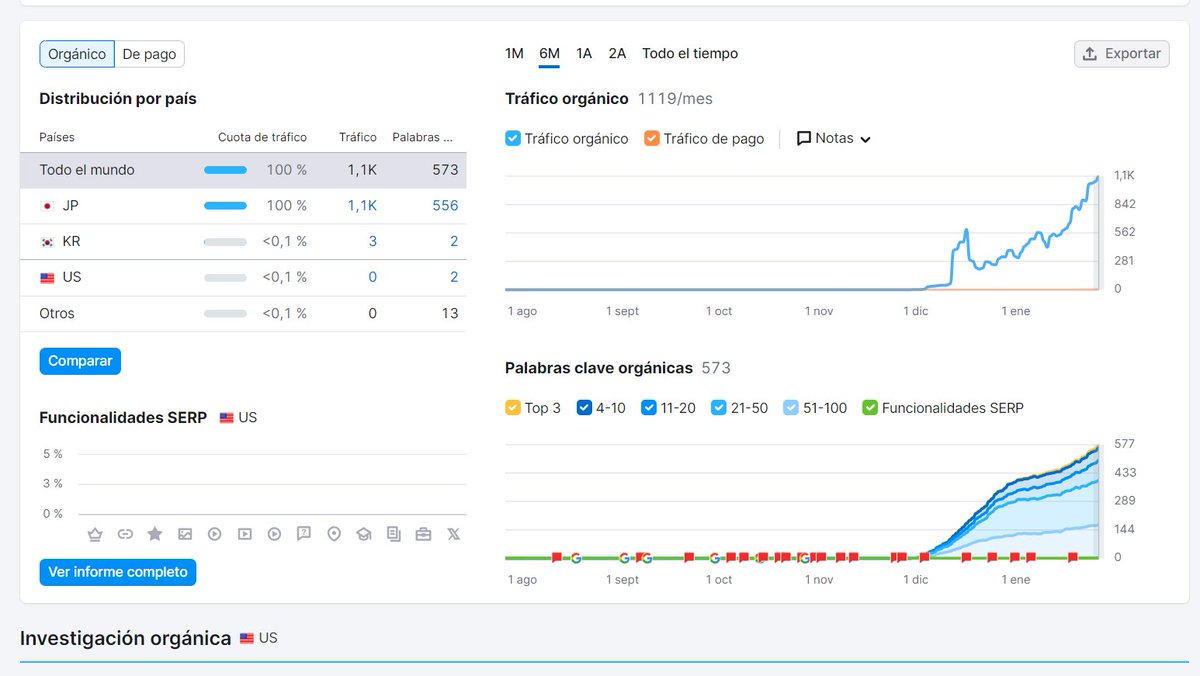Toggle the 4-10 positions checkbox

pyautogui.click(x=585, y=408)
